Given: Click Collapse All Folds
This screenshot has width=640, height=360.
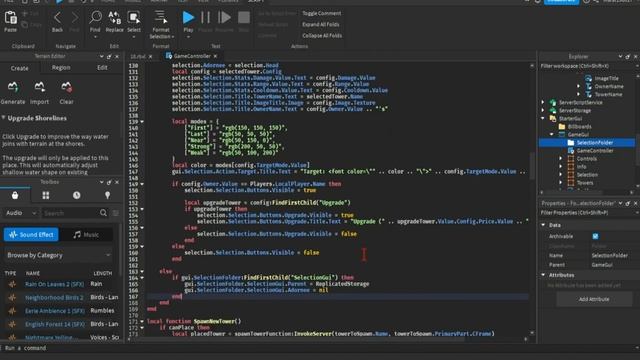Looking at the screenshot, I should [x=322, y=36].
